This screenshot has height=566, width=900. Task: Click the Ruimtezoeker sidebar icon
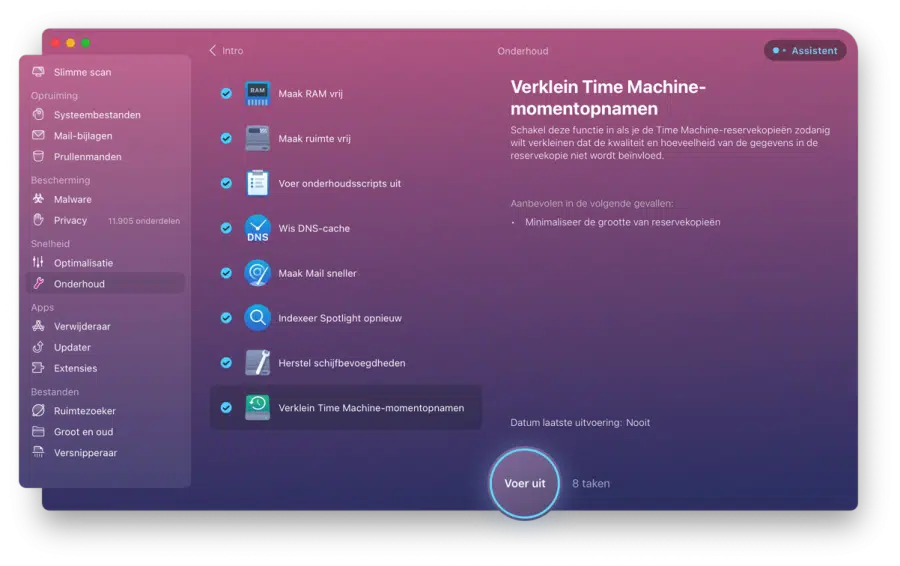(38, 410)
